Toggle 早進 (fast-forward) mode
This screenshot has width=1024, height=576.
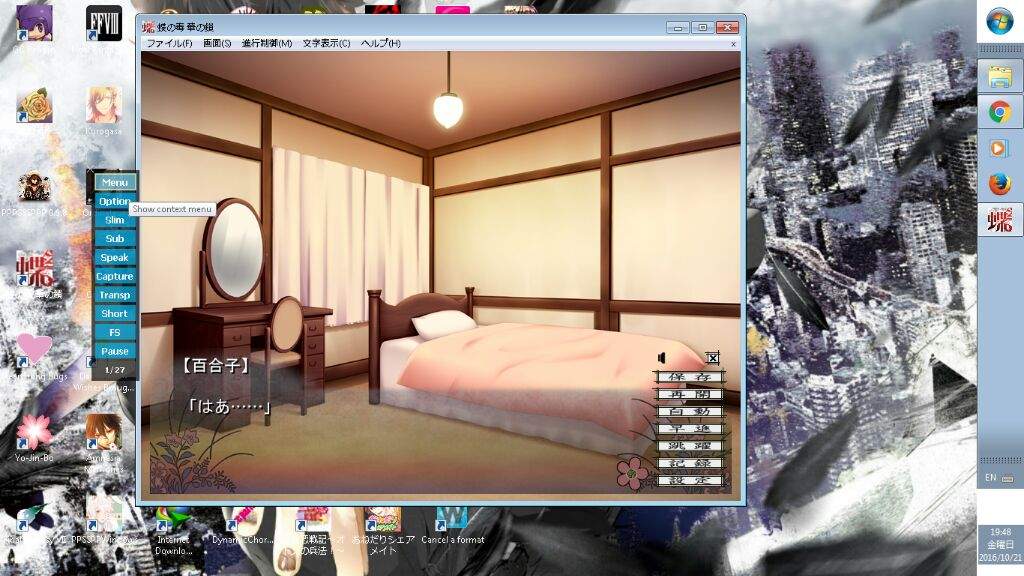690,428
